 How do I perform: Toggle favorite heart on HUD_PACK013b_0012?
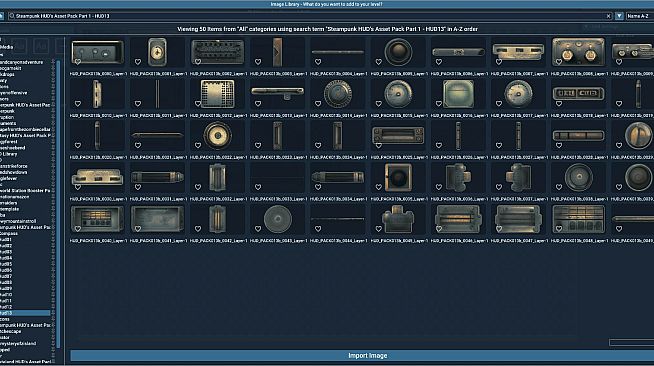click(198, 103)
